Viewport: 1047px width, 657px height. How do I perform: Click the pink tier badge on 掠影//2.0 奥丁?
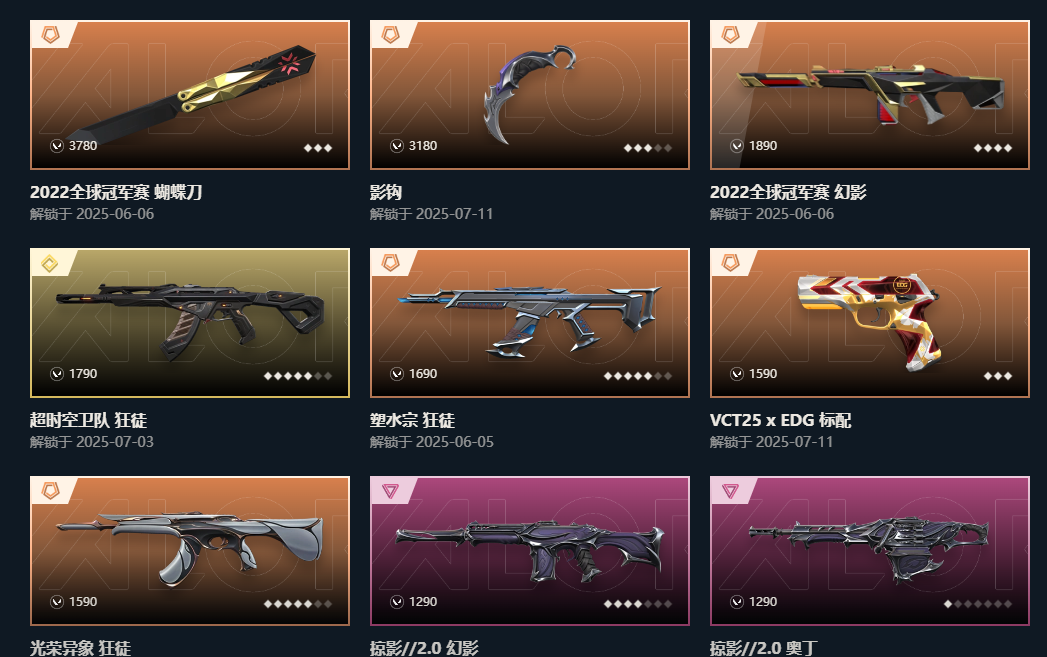[x=730, y=491]
